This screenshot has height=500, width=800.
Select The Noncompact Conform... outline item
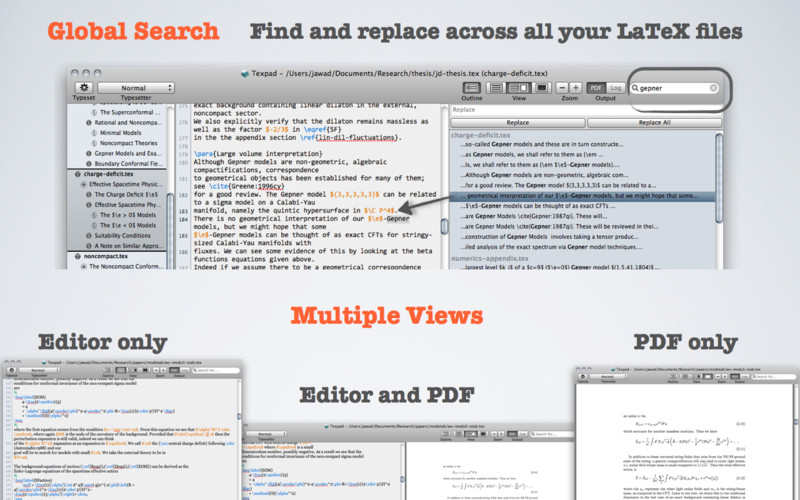click(x=124, y=266)
